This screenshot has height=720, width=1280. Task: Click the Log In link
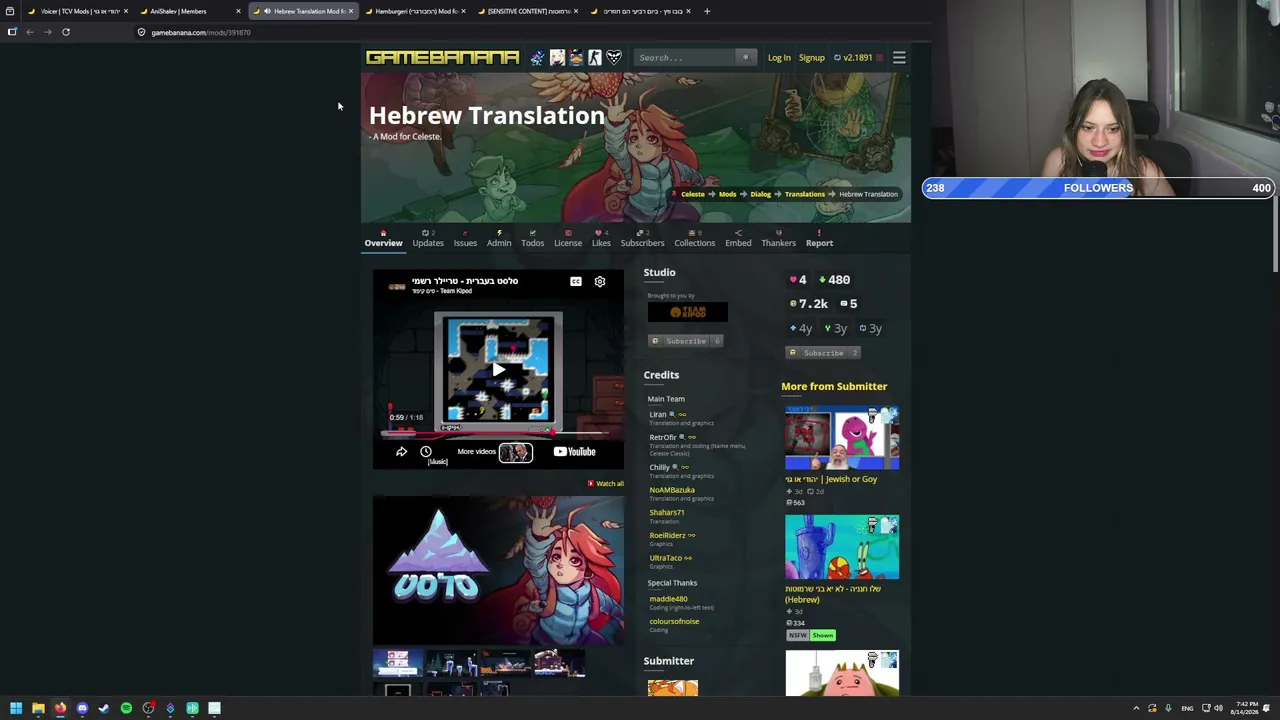[779, 58]
